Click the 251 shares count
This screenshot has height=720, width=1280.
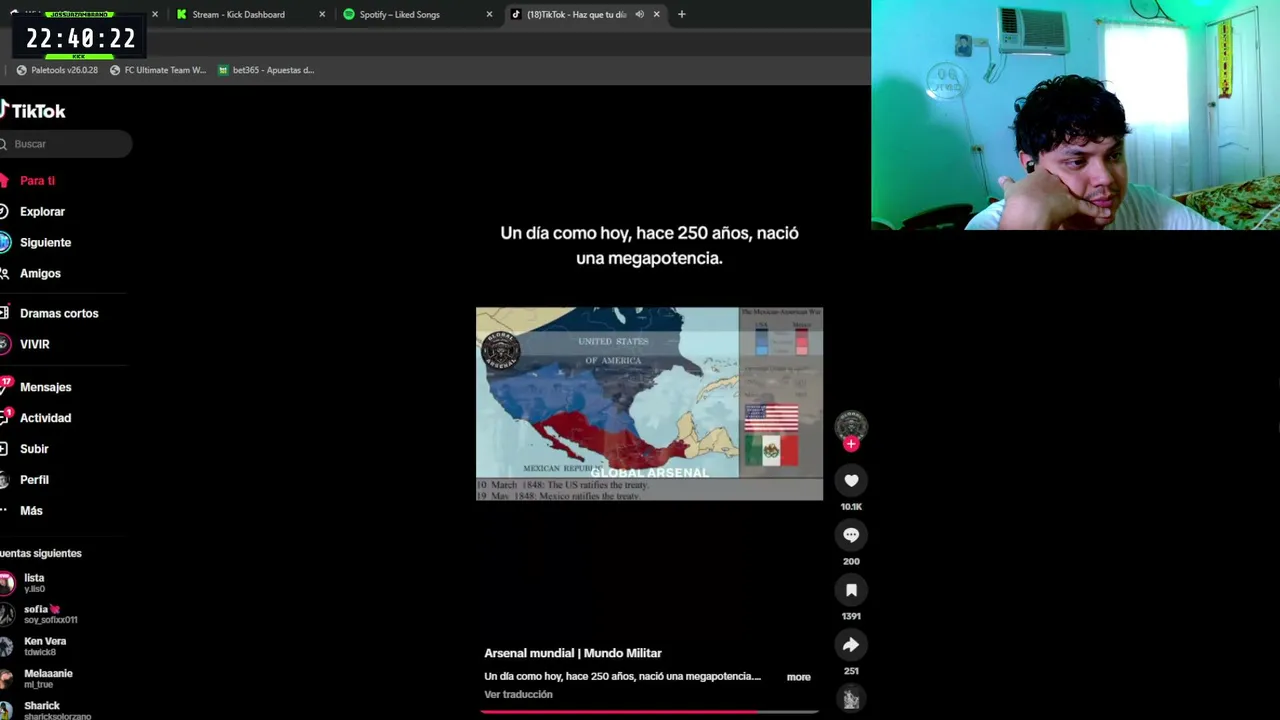(851, 671)
